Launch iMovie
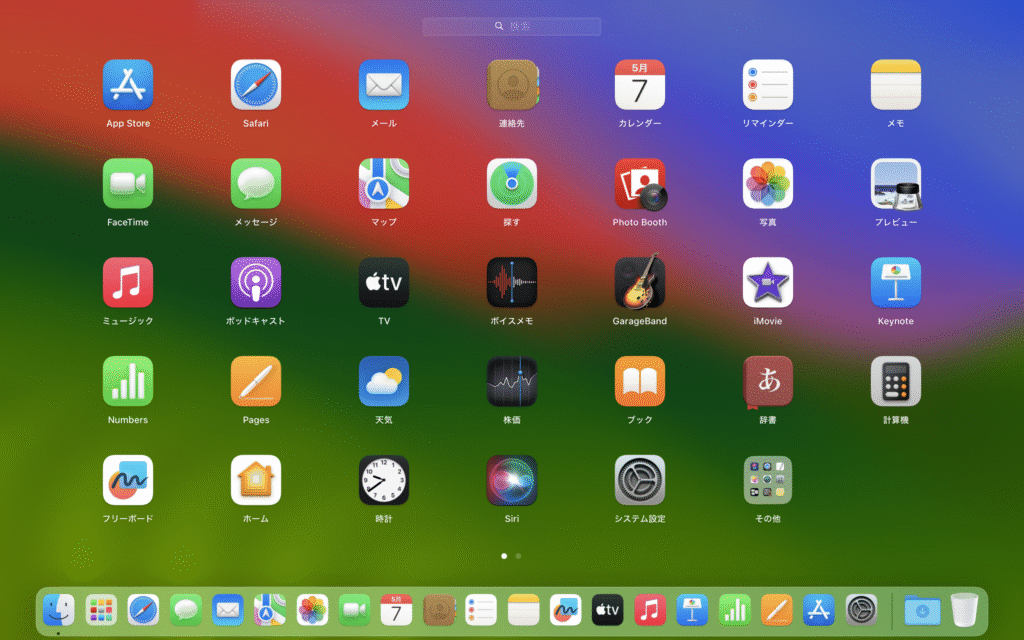Screen dimensions: 1024x640 coord(768,282)
